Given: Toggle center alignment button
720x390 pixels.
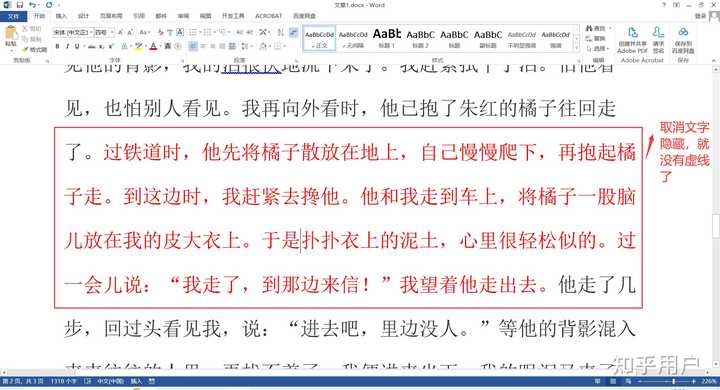Looking at the screenshot, I should tap(202, 46).
